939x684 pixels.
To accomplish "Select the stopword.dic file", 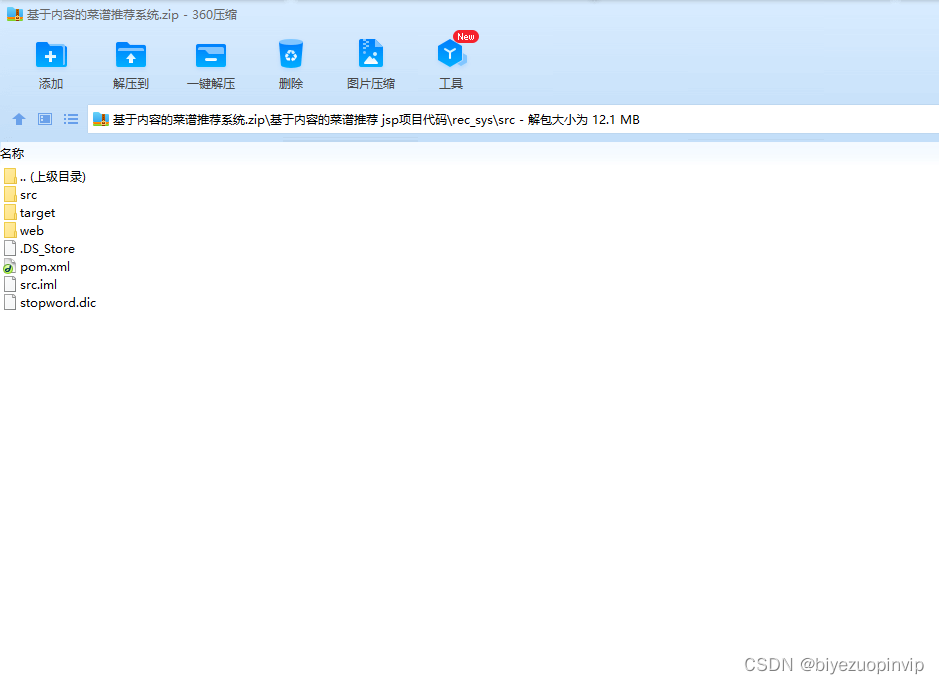I will pyautogui.click(x=50, y=302).
